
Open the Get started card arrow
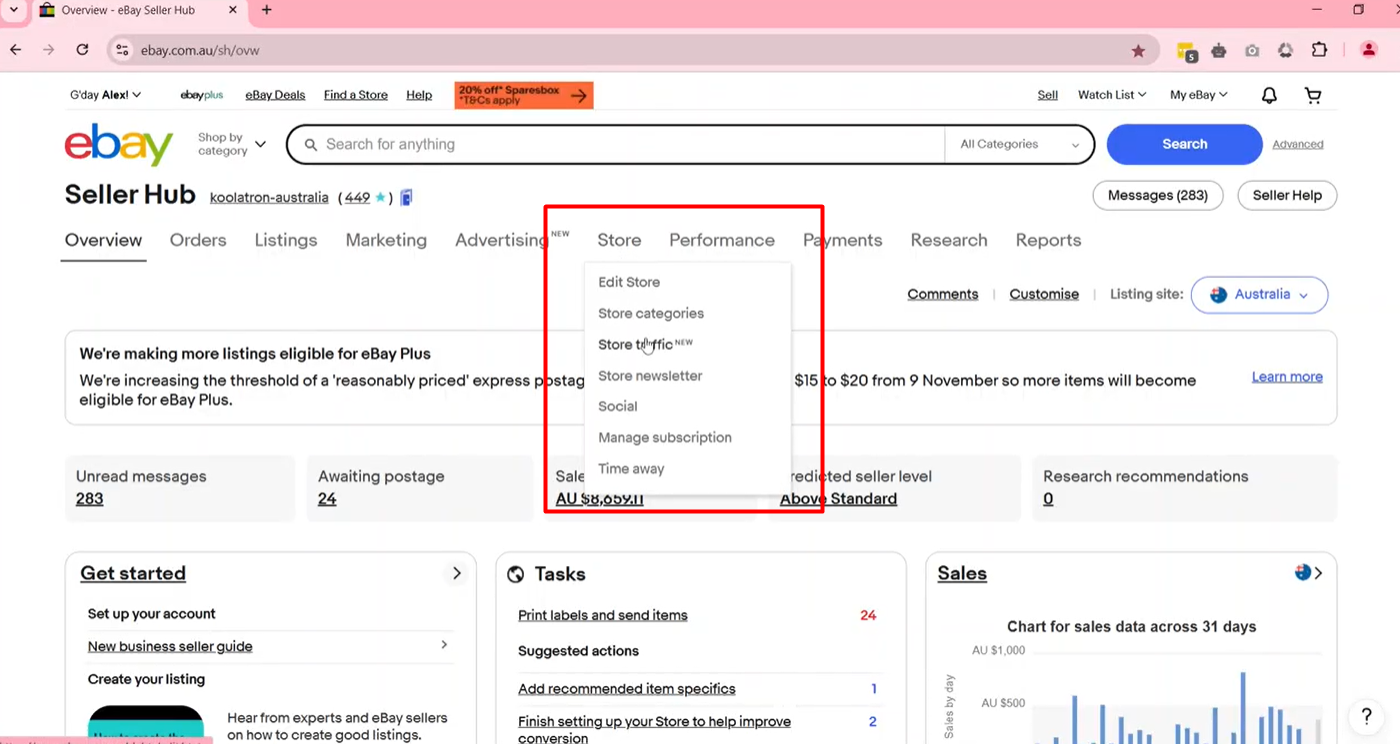point(457,573)
